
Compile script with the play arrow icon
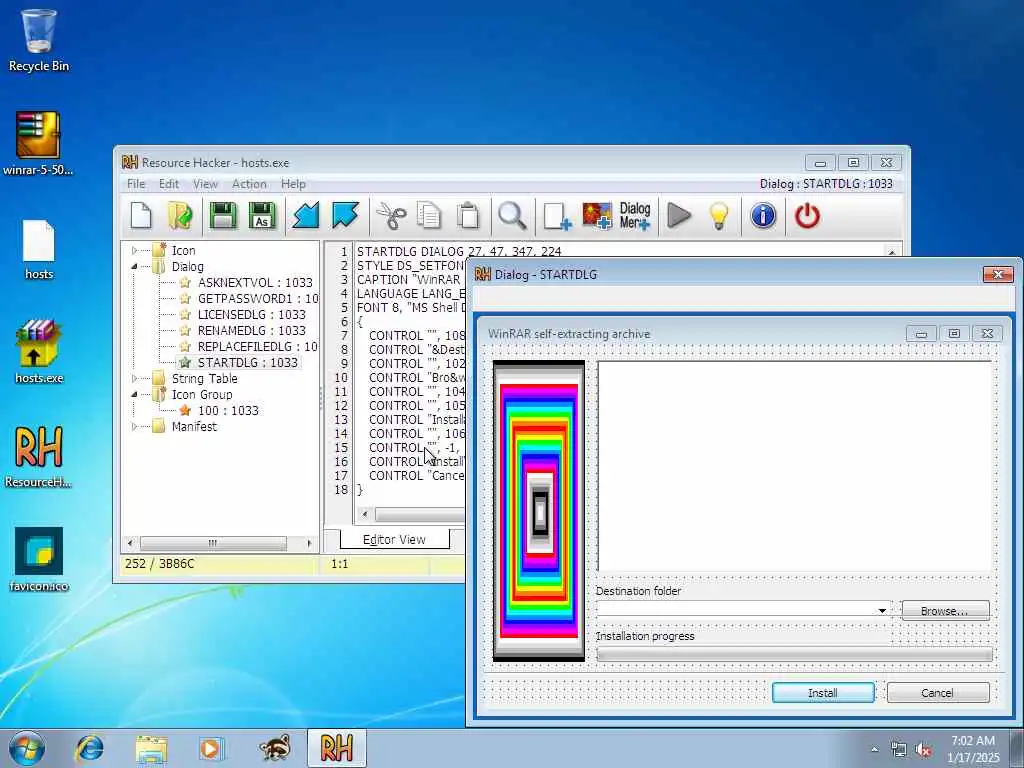(679, 216)
